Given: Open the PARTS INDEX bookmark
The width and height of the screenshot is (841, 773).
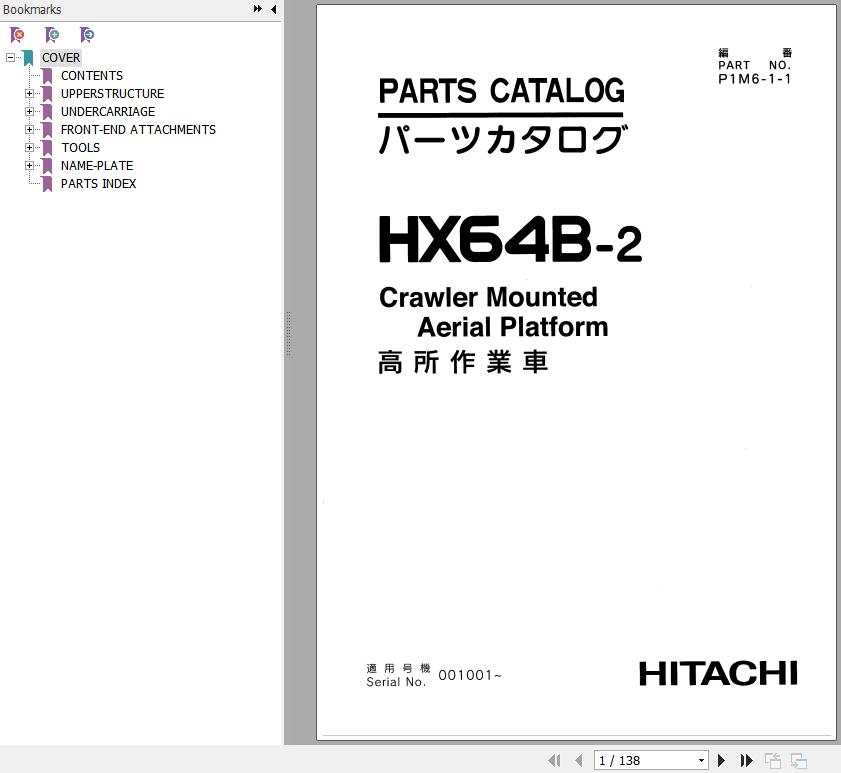Looking at the screenshot, I should (x=98, y=184).
